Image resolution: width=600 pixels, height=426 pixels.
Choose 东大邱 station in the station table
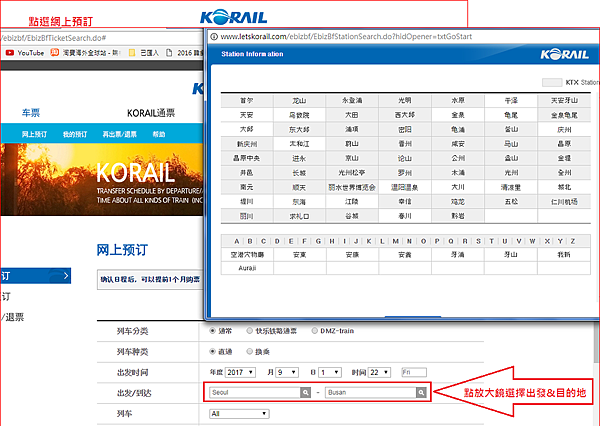point(299,129)
